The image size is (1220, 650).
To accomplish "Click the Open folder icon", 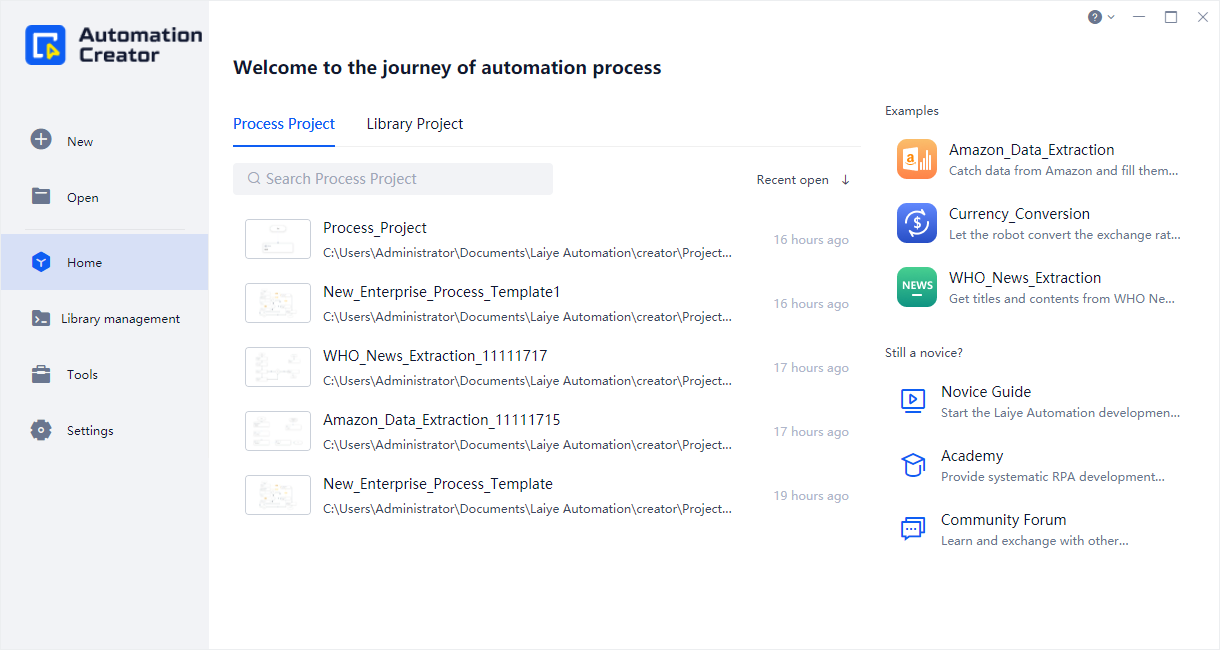I will click(41, 196).
